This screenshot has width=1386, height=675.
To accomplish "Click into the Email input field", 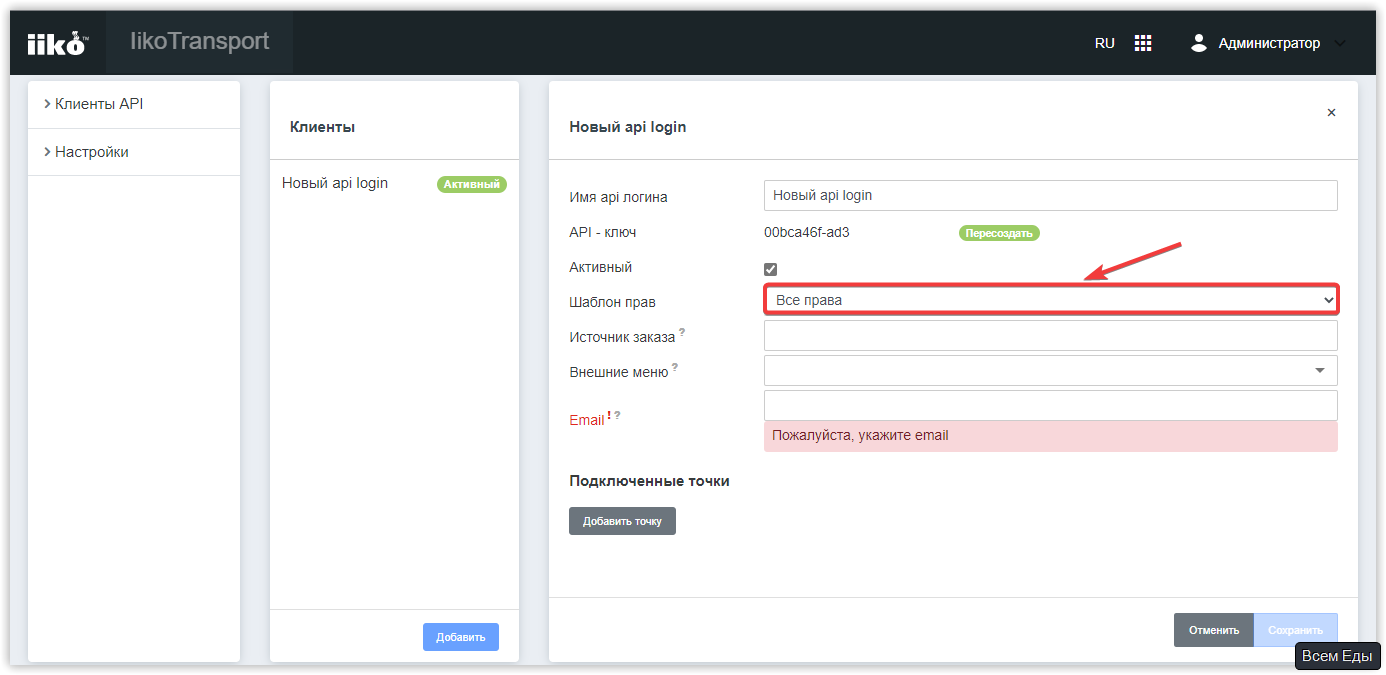I will tap(1050, 405).
